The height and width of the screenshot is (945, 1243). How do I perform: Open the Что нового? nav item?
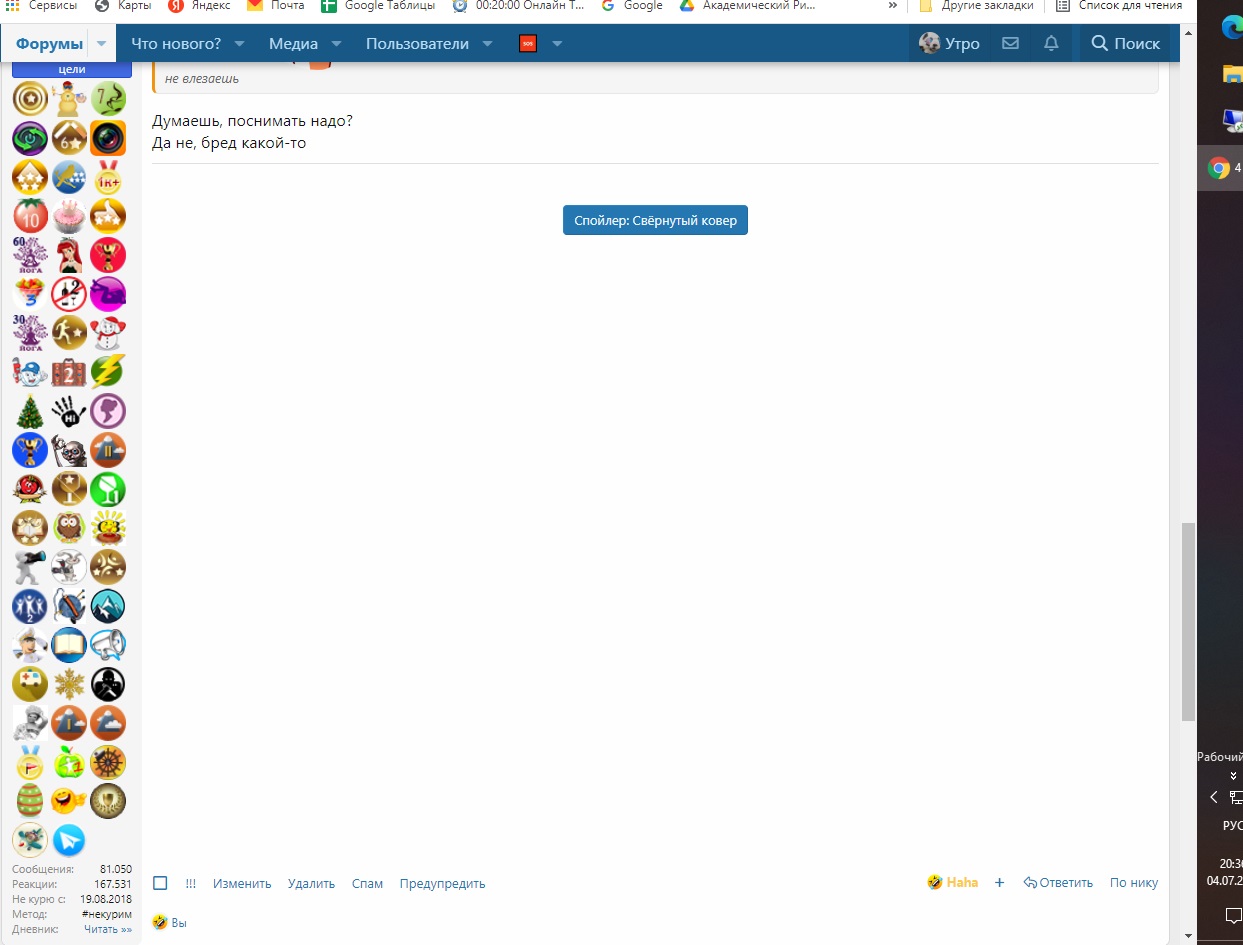point(176,44)
